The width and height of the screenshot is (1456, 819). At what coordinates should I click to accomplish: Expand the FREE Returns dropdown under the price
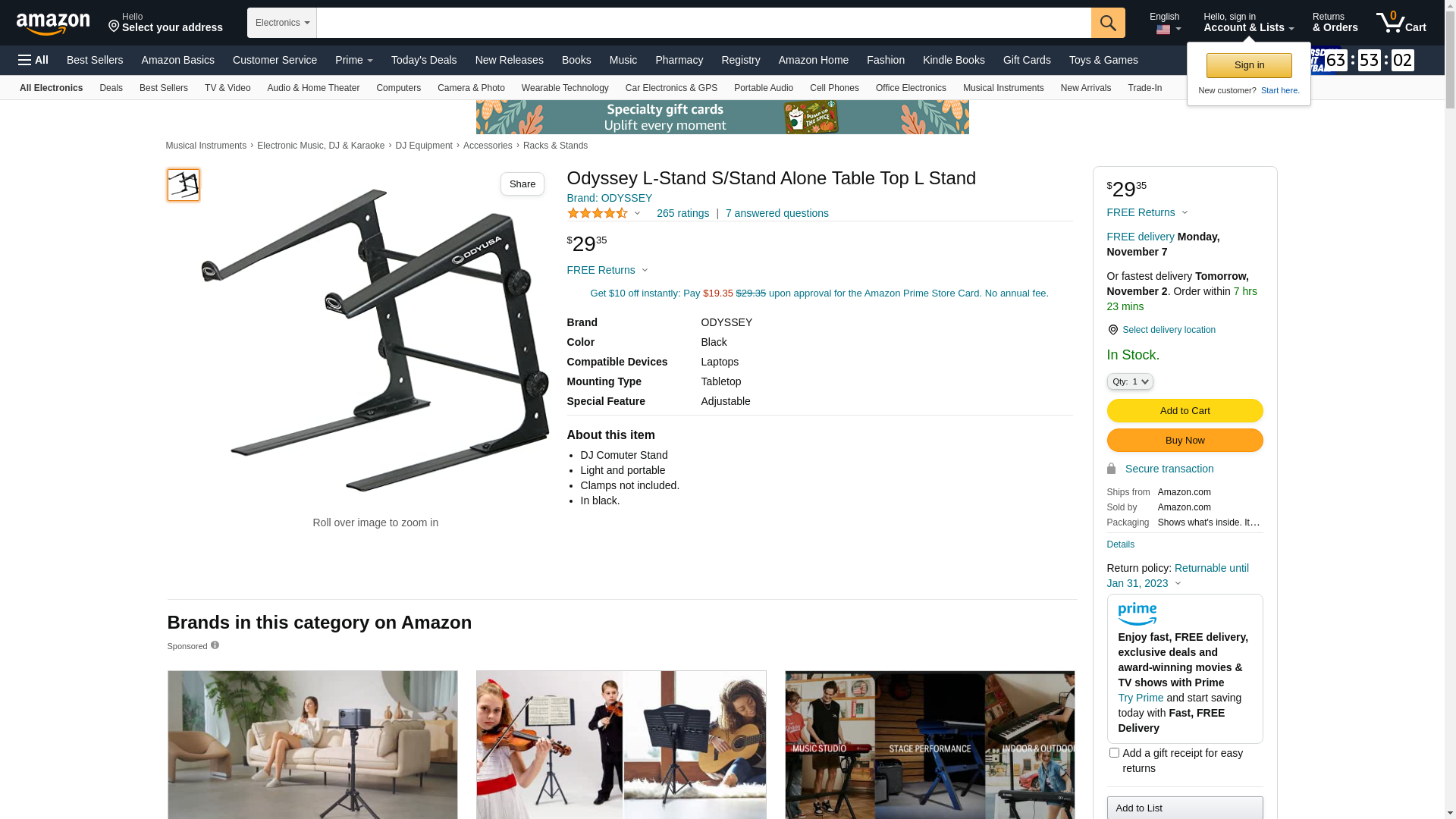point(607,270)
